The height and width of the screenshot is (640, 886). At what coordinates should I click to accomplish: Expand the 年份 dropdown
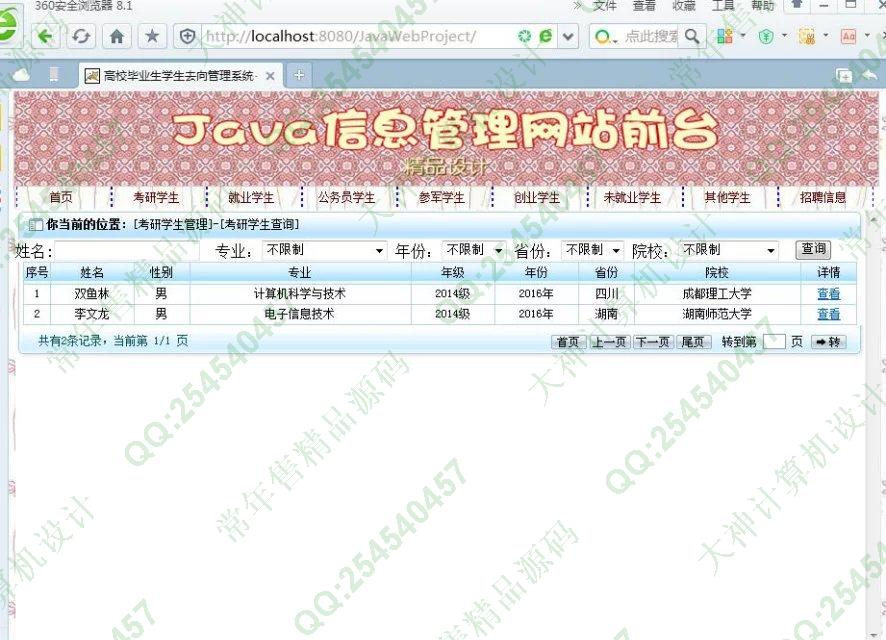click(x=474, y=250)
